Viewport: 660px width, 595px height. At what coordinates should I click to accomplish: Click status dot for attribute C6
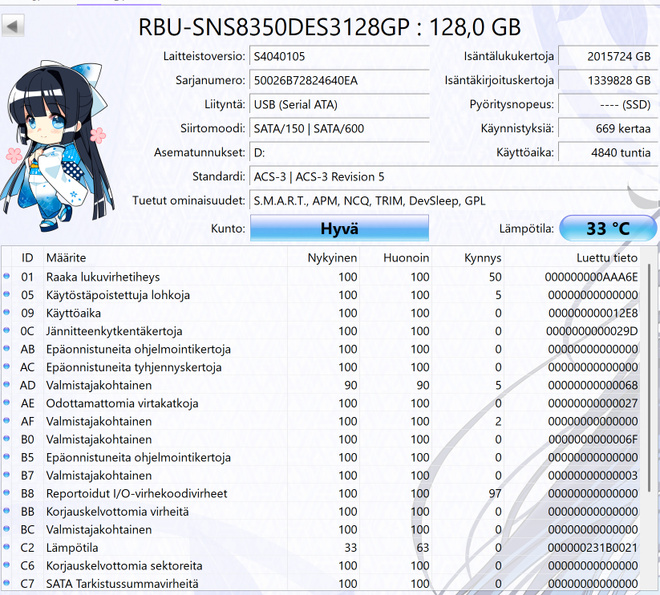(x=6, y=565)
